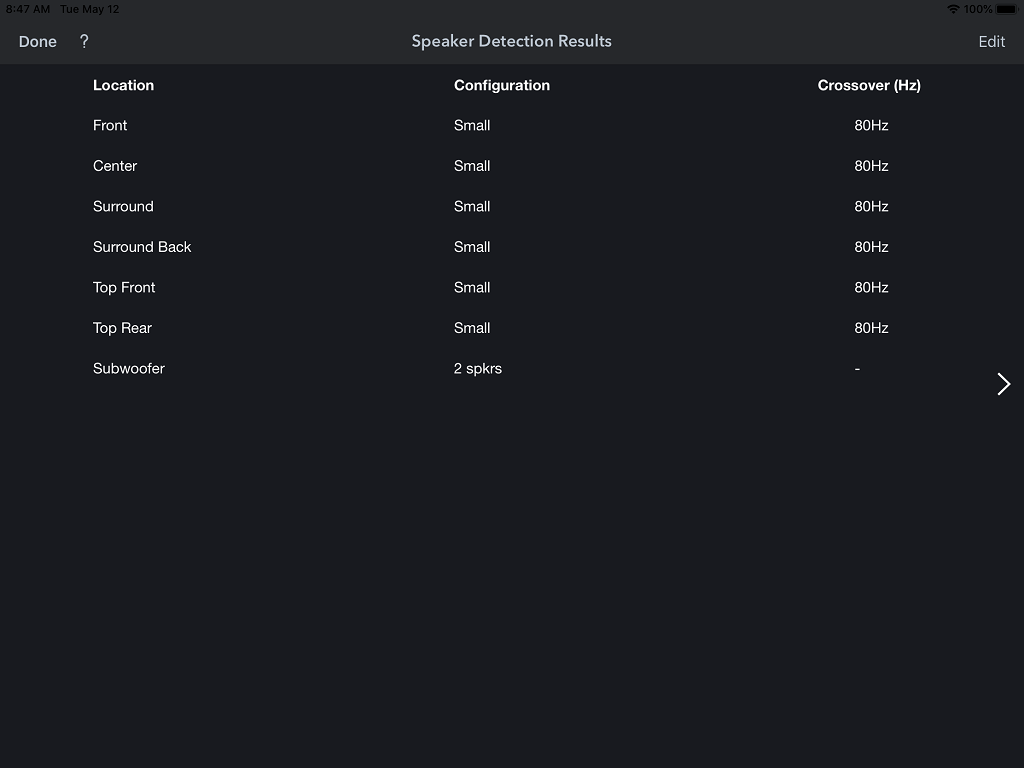Click the Location column header
This screenshot has height=768, width=1024.
(123, 85)
